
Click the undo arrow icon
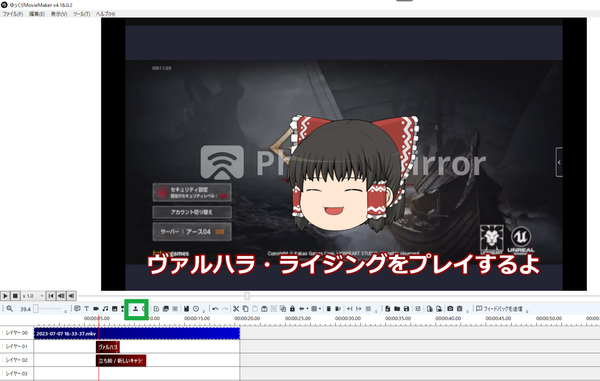click(x=215, y=309)
